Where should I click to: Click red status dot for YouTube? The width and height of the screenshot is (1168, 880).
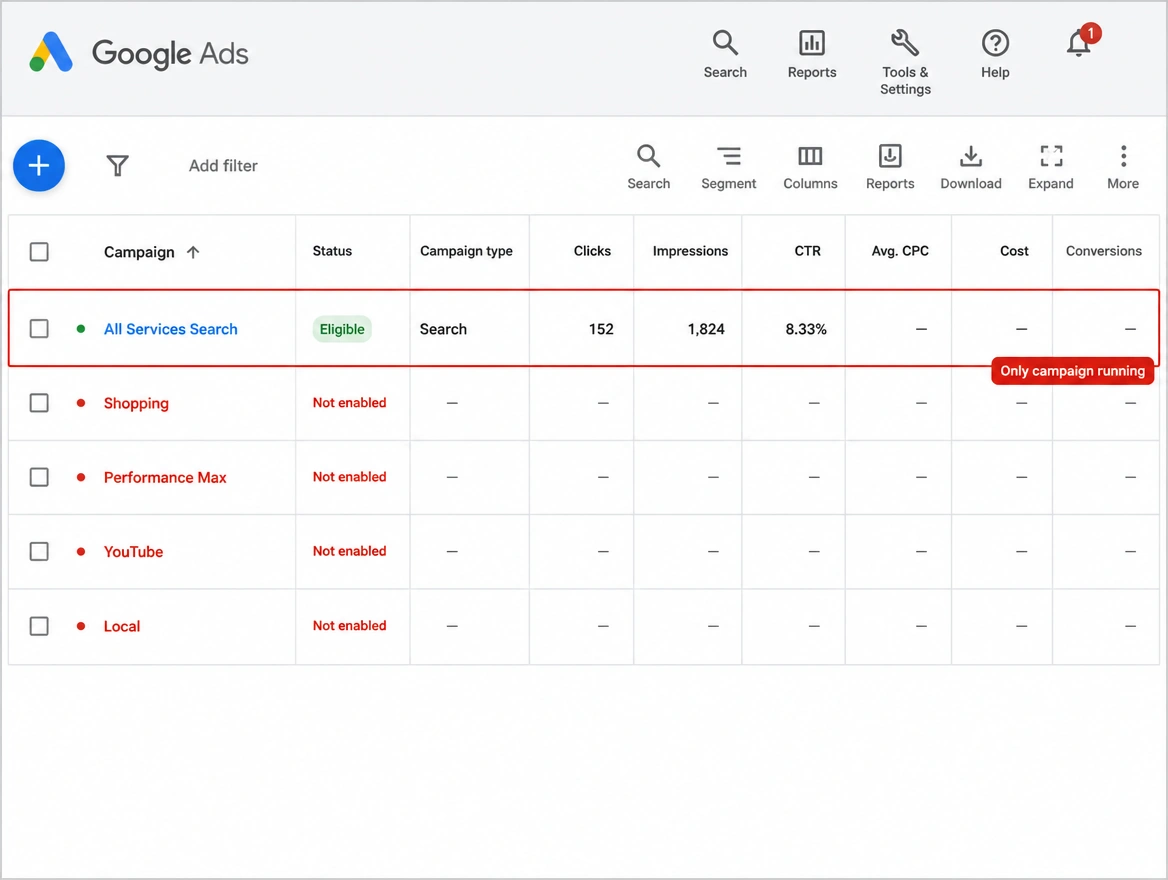(x=80, y=551)
